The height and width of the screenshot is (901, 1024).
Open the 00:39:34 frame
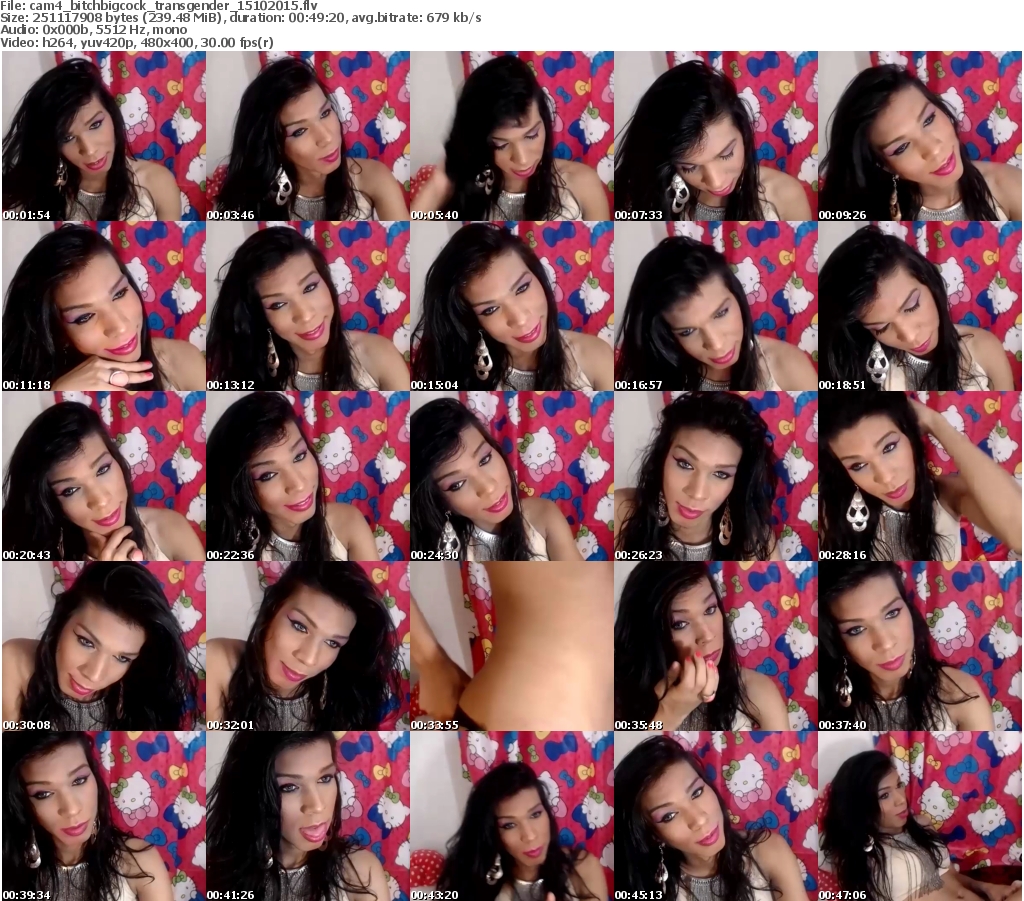104,816
